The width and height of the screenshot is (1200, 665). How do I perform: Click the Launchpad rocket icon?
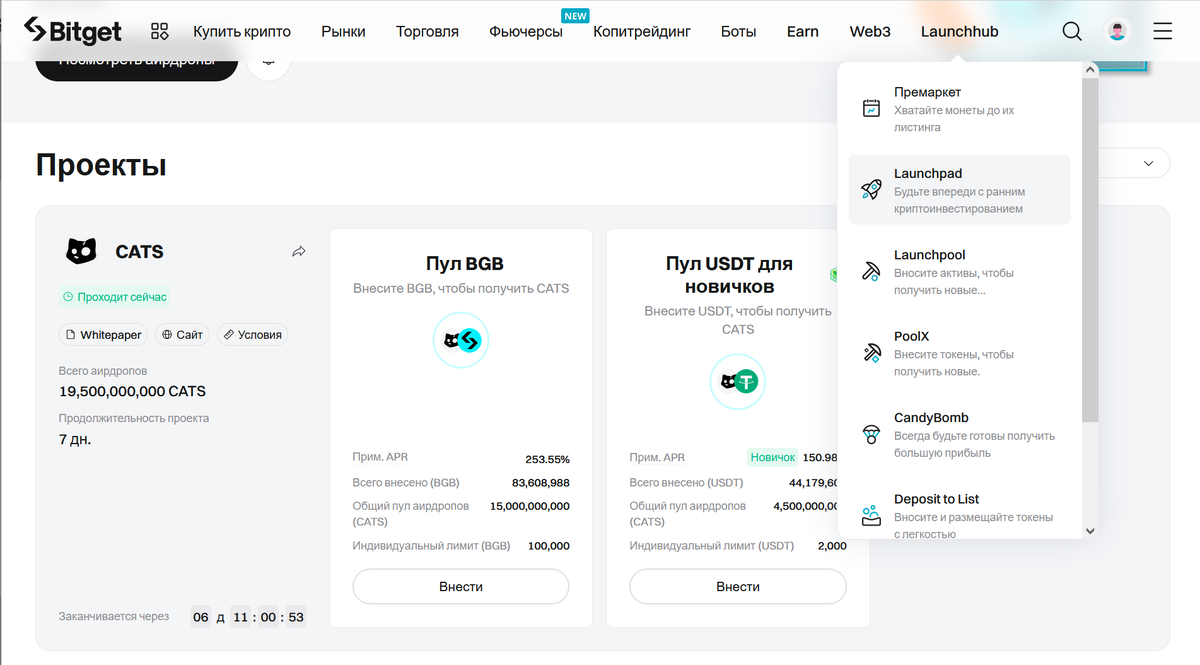(872, 189)
